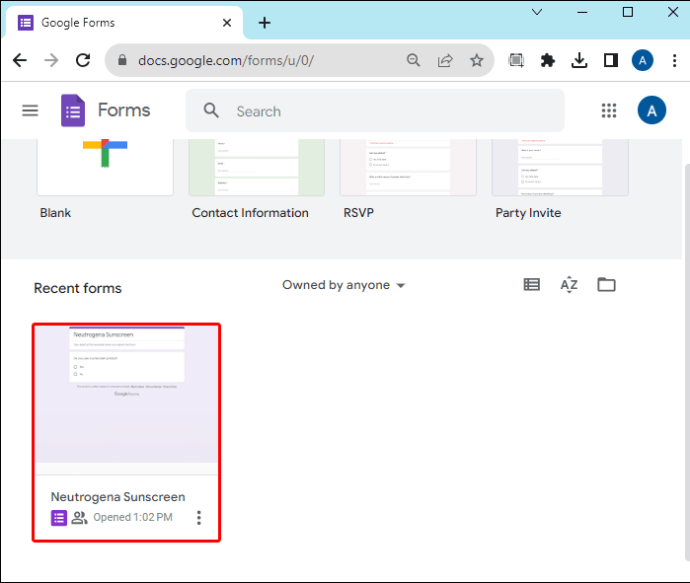Click the Forms purple logo icon
The width and height of the screenshot is (690, 583).
point(73,110)
